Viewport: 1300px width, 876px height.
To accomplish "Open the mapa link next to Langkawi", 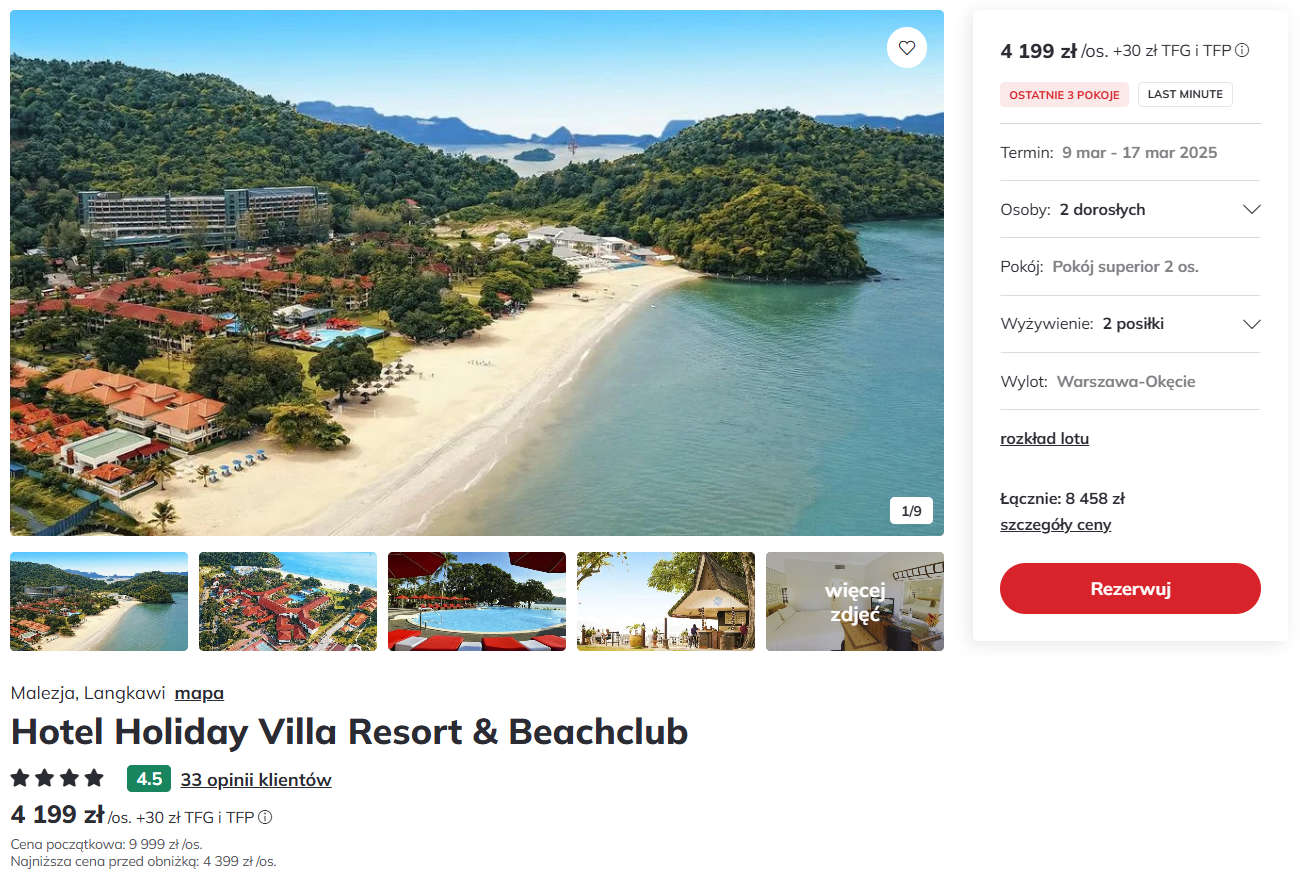I will (x=199, y=693).
